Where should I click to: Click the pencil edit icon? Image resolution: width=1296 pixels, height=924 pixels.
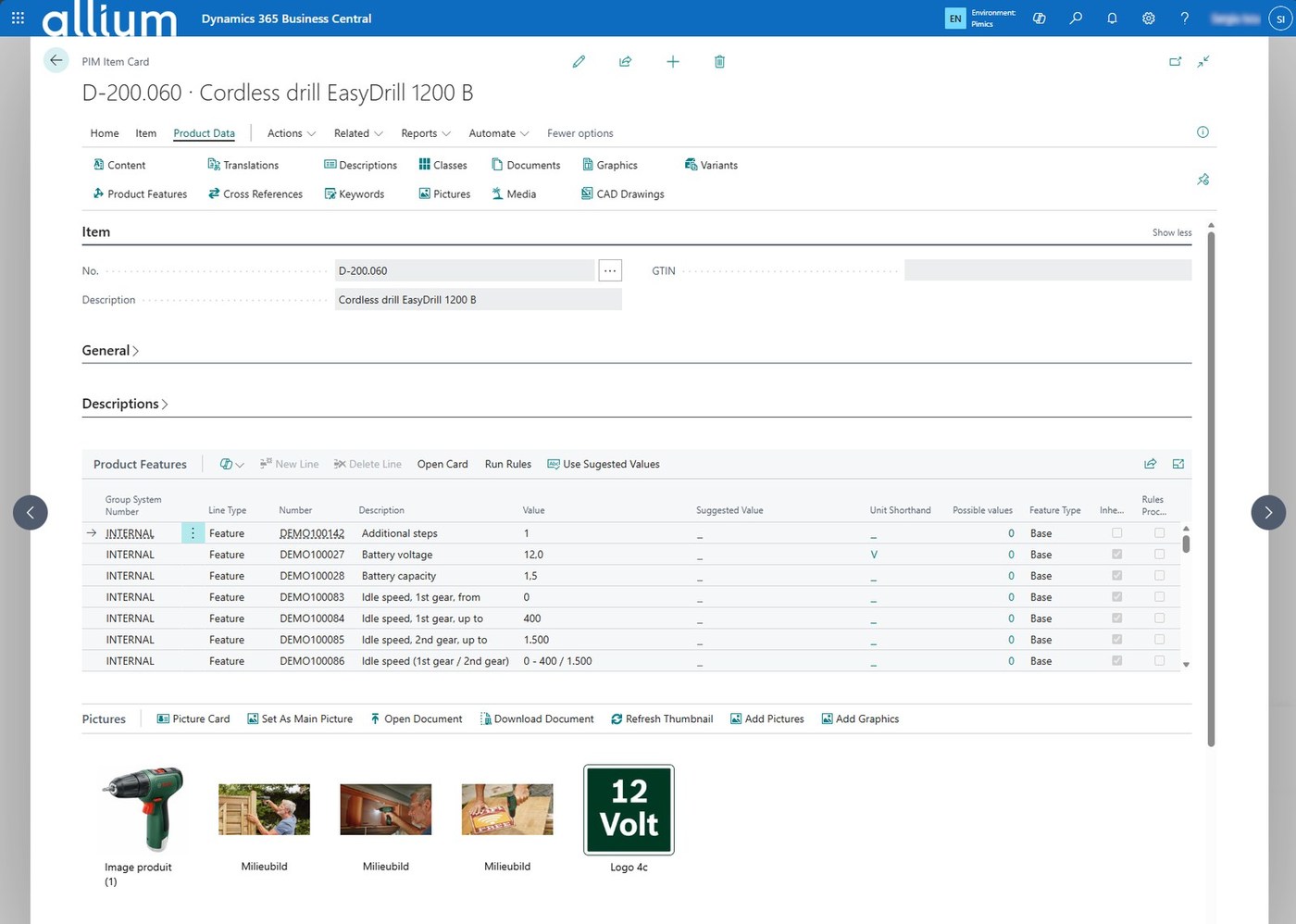(x=579, y=62)
